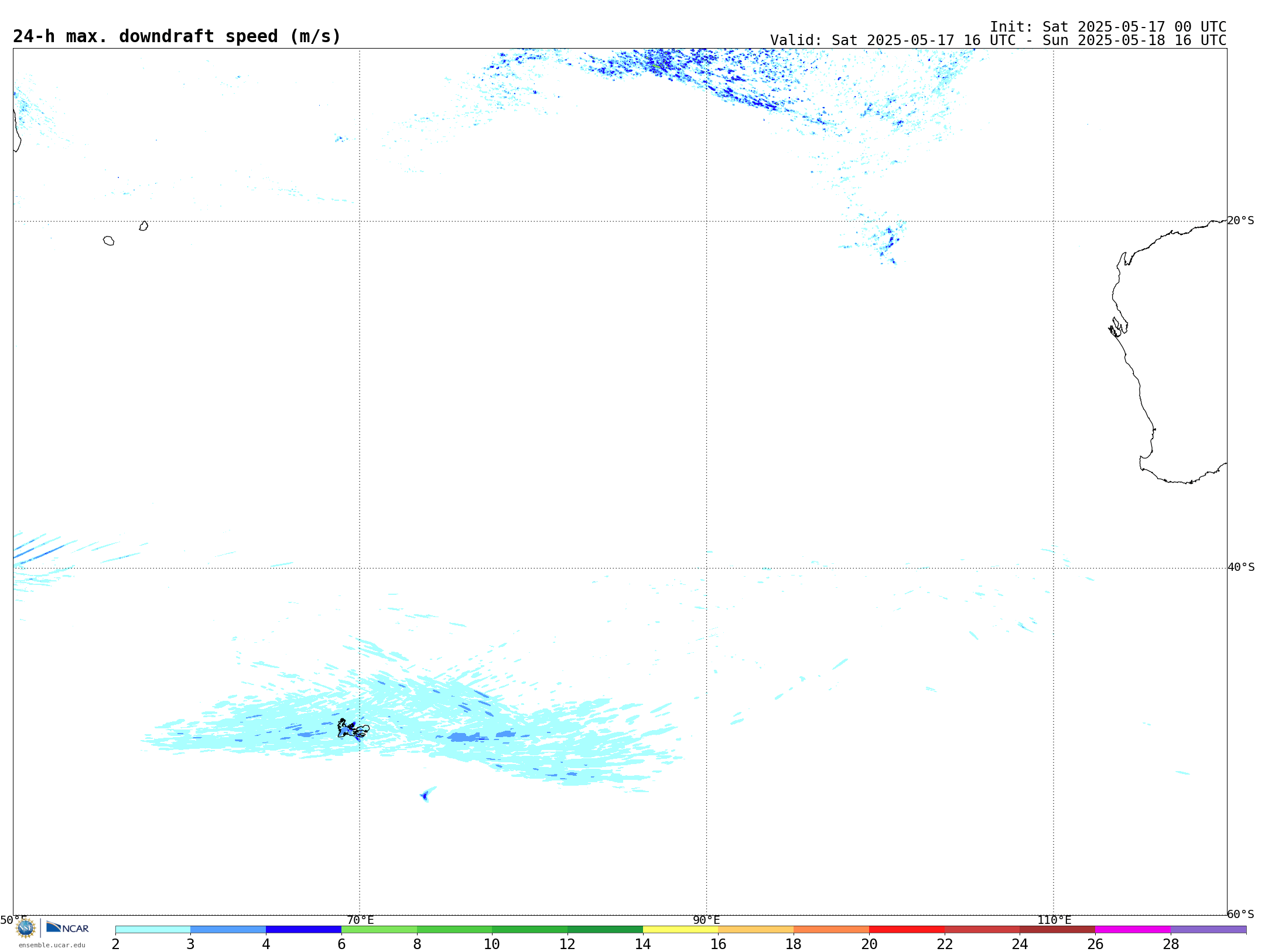Click the 40°S latitude label
This screenshot has height=952, width=1265.
tap(1241, 567)
